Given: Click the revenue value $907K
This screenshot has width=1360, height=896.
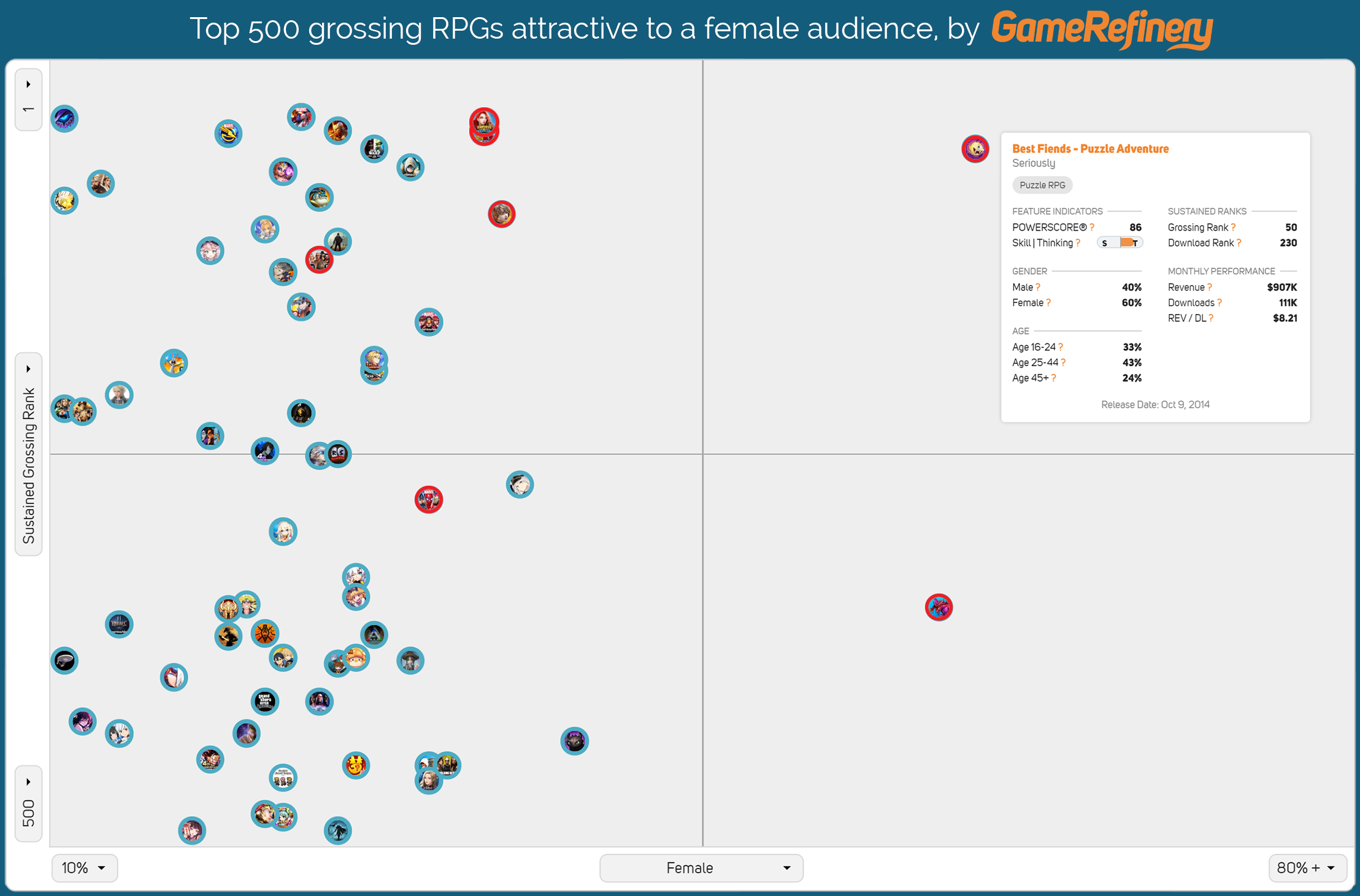Looking at the screenshot, I should pyautogui.click(x=1282, y=287).
